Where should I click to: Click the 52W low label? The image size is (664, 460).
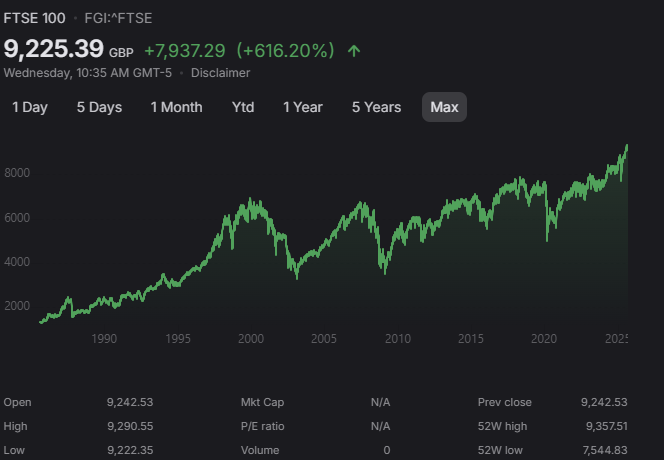500,450
